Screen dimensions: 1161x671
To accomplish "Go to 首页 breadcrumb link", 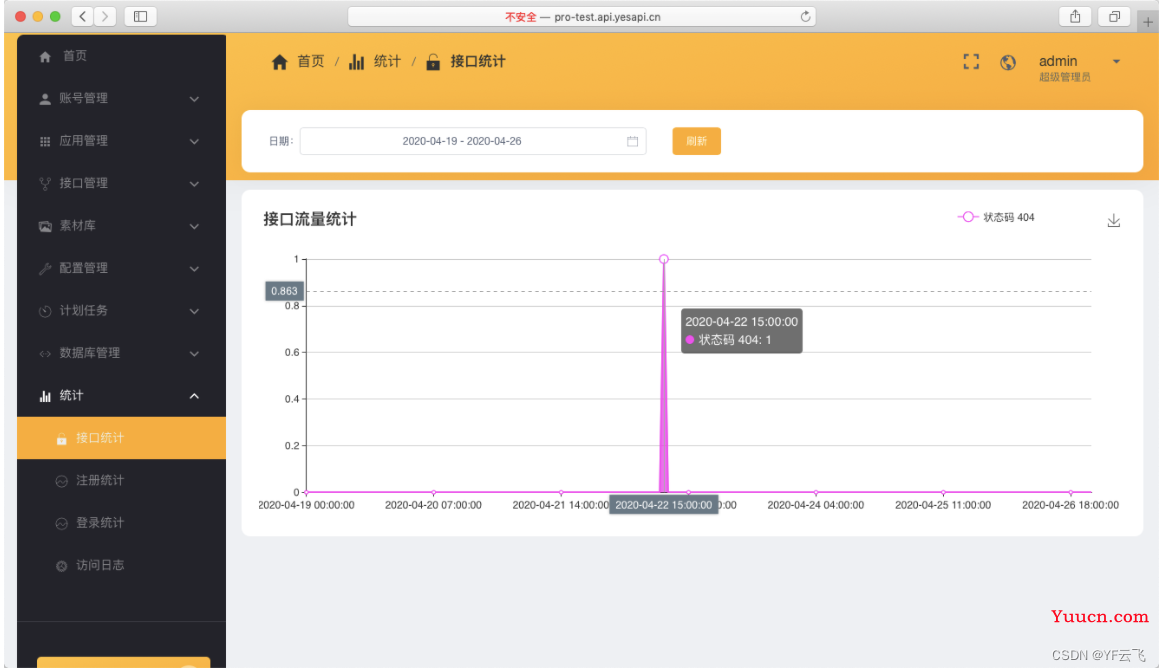I will [x=311, y=62].
